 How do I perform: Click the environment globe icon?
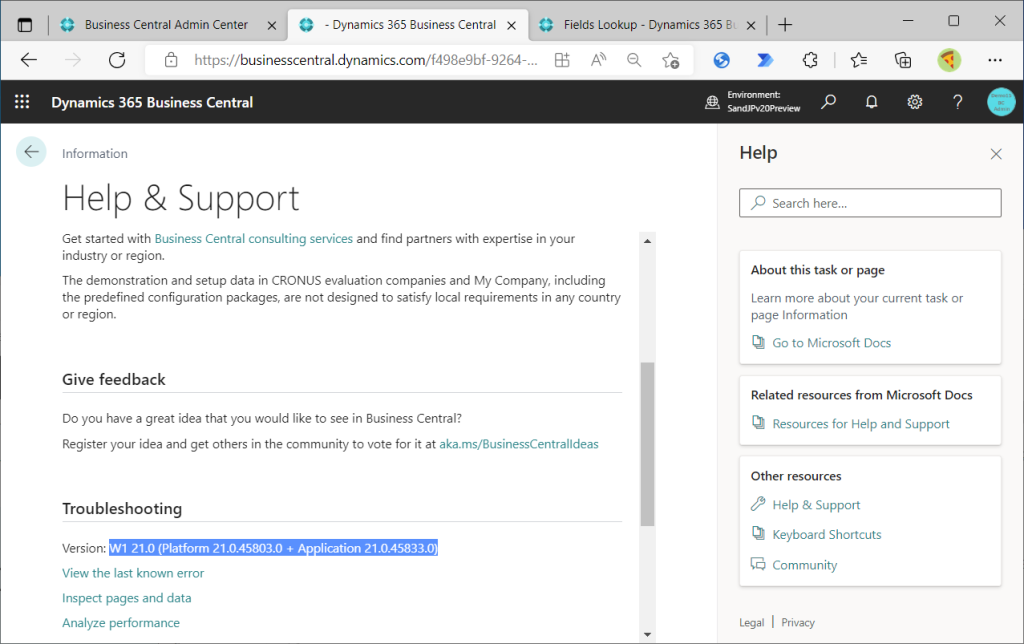(712, 102)
